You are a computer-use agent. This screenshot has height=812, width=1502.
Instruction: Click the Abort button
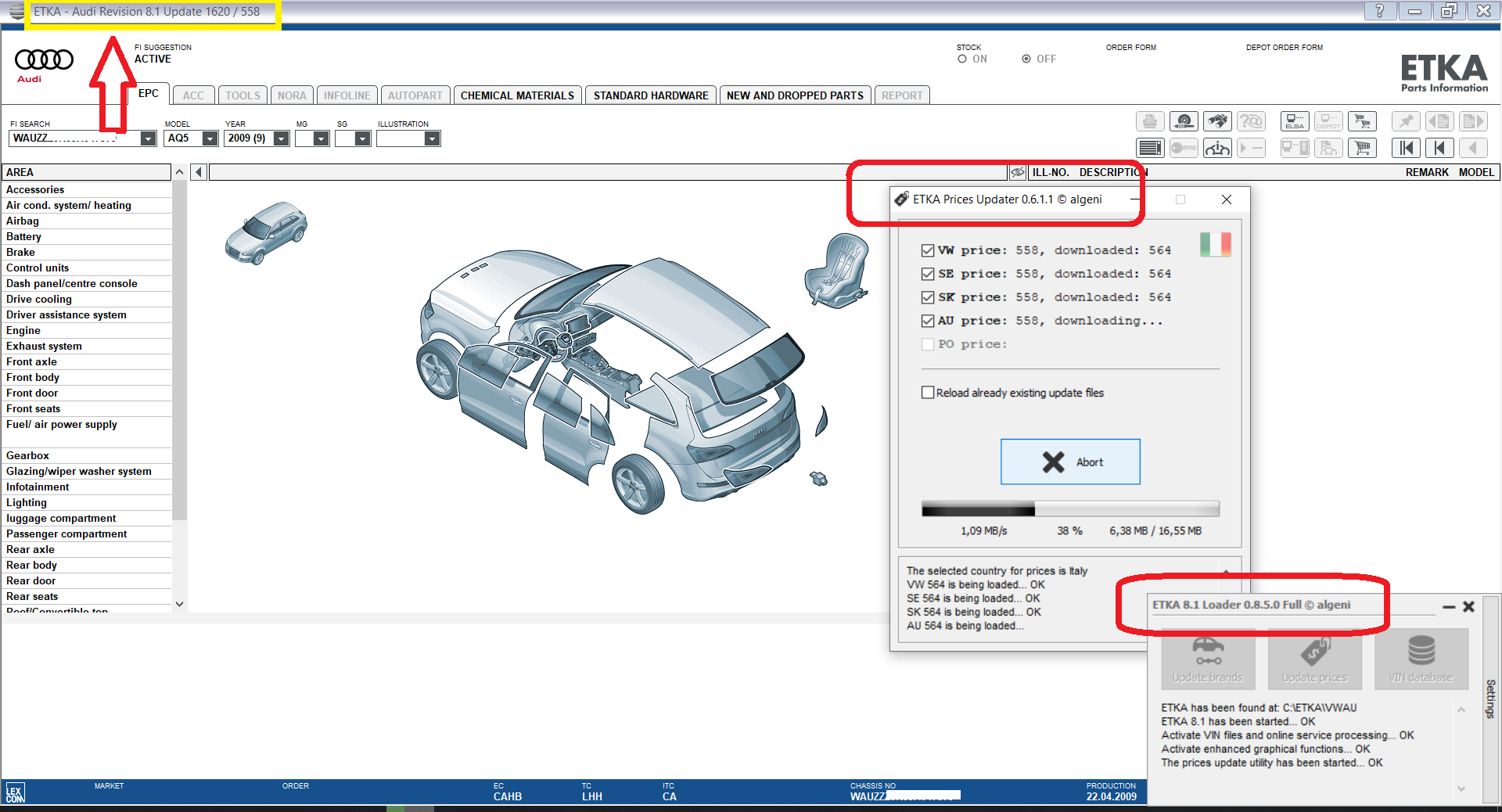click(1070, 462)
